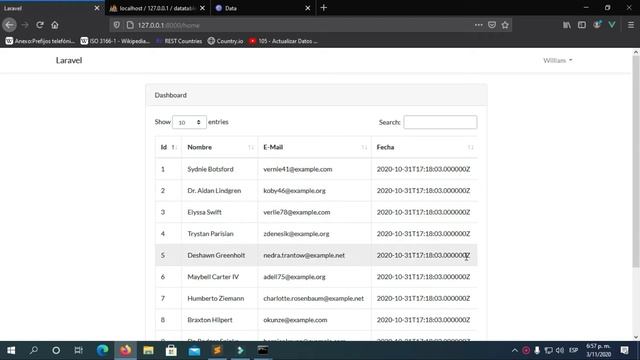Screen dimensions: 640x360
Task: Expand the William user dropdown
Action: point(558,60)
